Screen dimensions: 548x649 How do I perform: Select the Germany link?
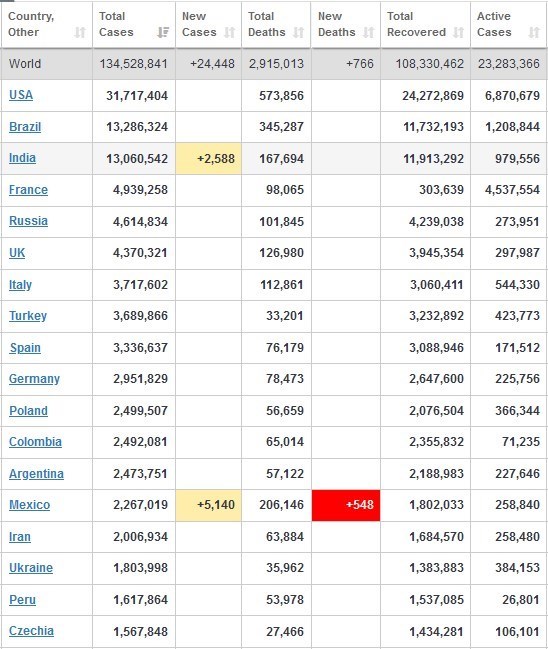34,379
